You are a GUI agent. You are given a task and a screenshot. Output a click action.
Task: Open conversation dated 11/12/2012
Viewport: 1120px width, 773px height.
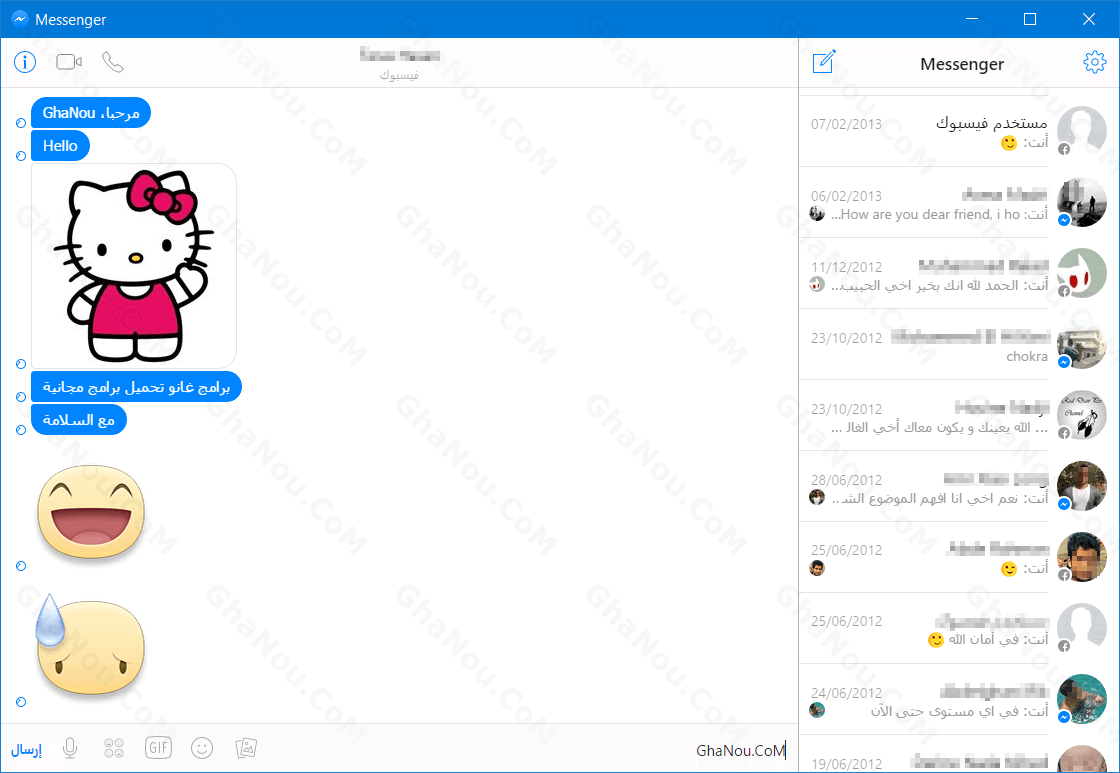coord(959,274)
